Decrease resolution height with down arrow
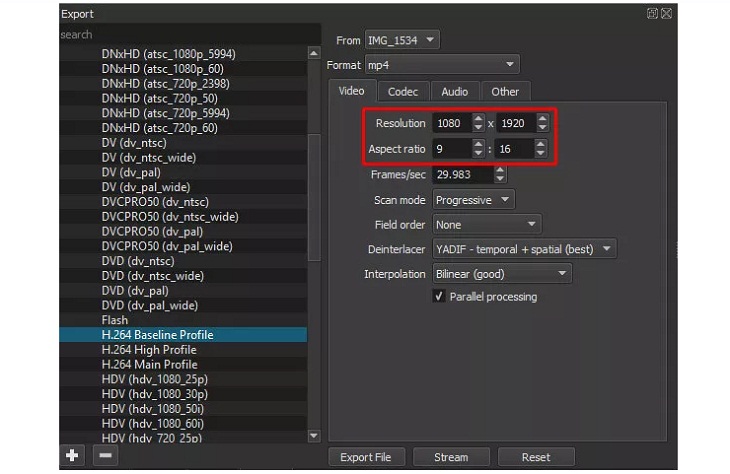 click(542, 128)
